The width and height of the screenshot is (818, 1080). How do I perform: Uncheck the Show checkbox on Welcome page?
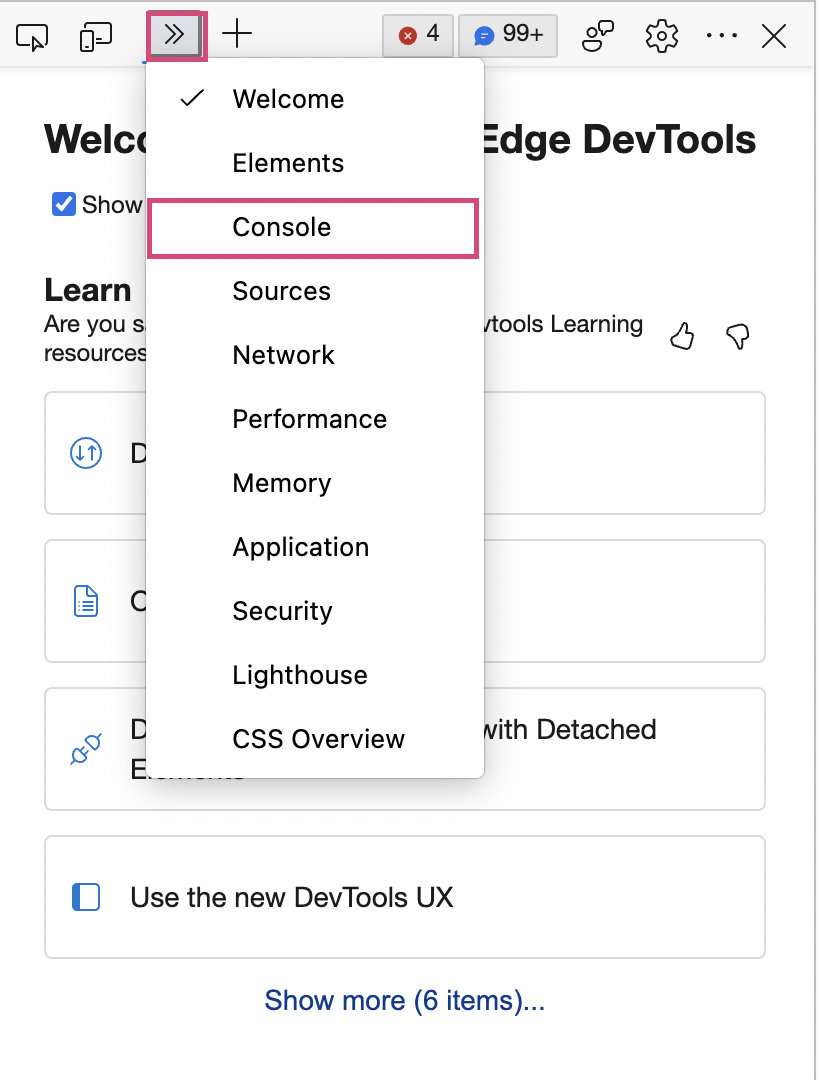tap(64, 204)
